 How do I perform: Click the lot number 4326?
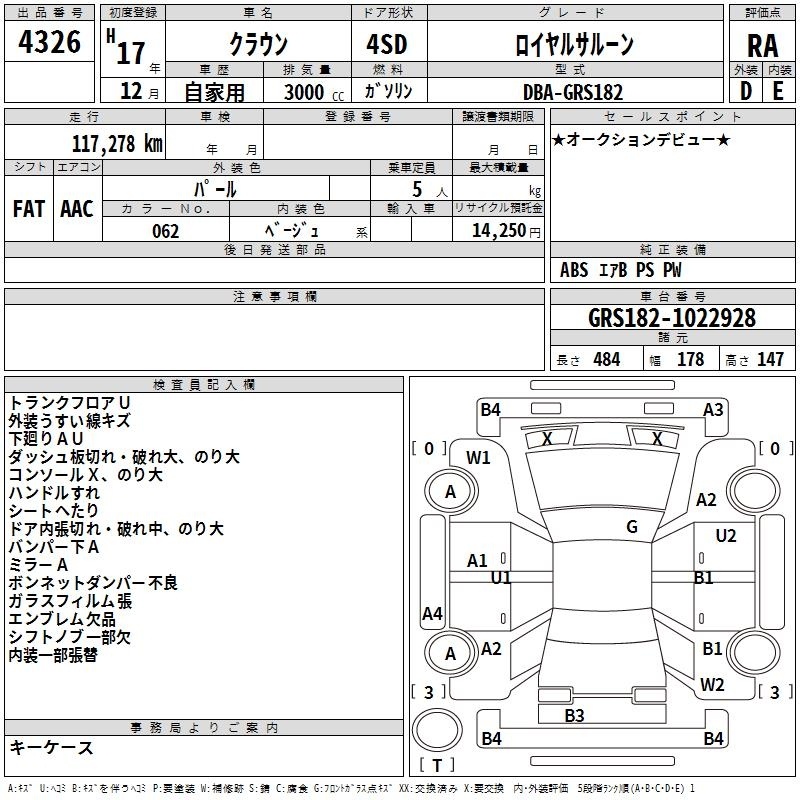[50, 43]
